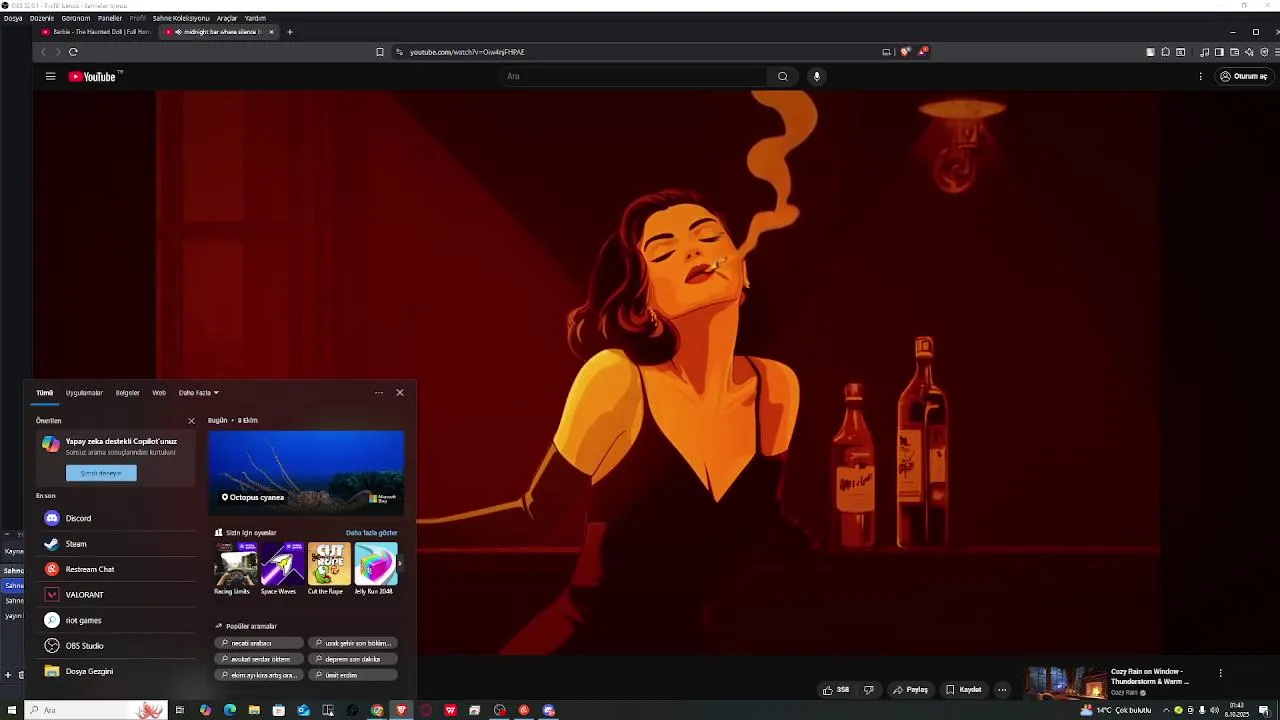Click the youtube.com address bar URL
Screen dimensions: 1280x720
tap(467, 52)
